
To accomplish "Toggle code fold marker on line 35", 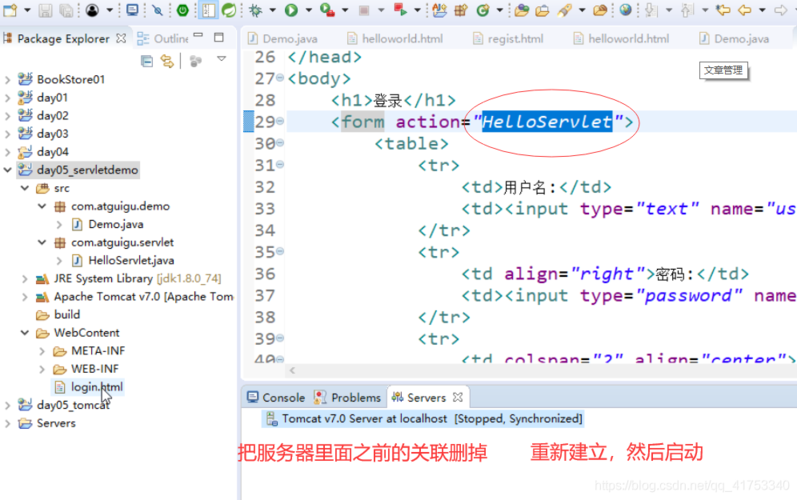I will [280, 252].
